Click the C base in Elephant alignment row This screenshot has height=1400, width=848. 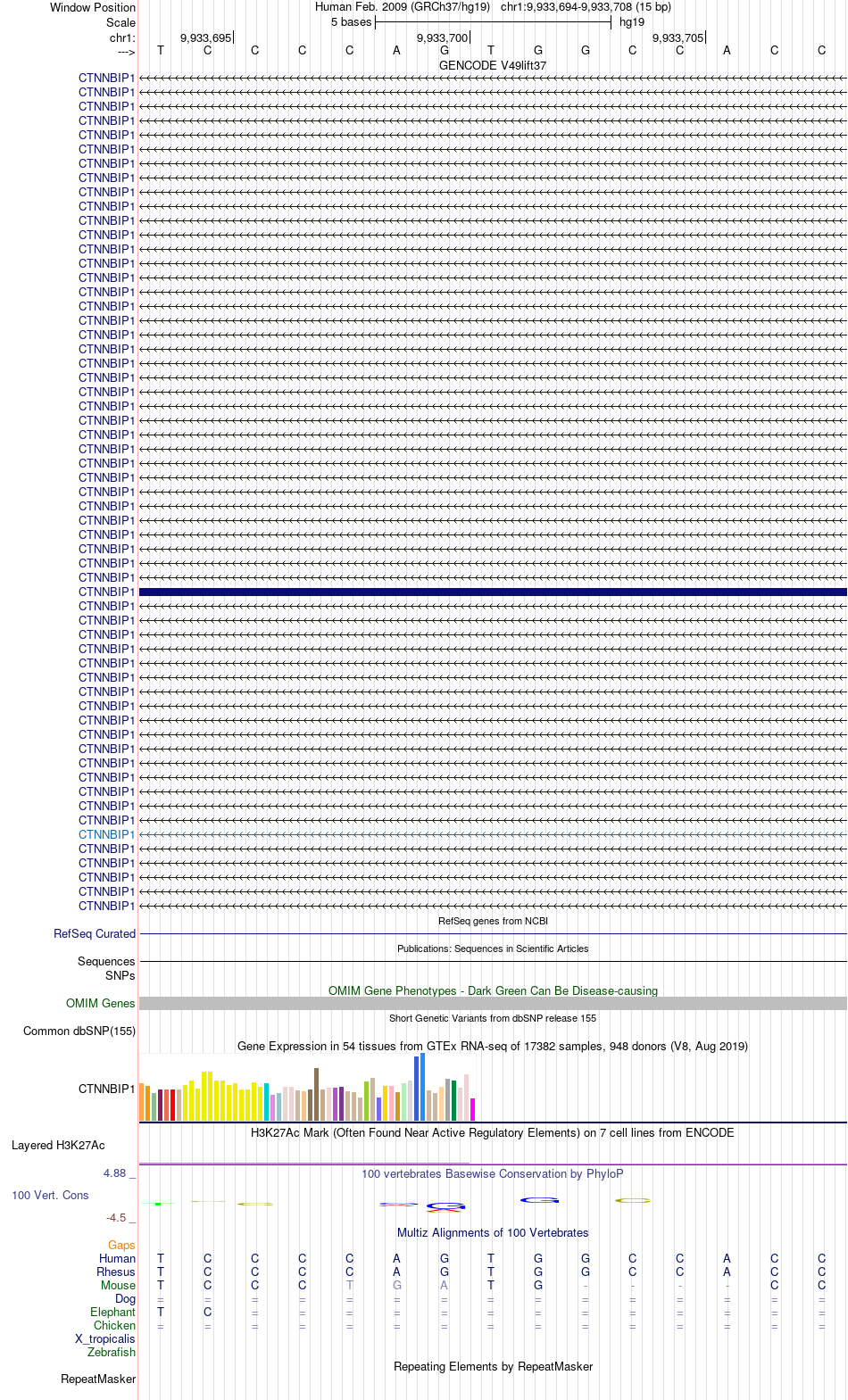[x=208, y=1312]
